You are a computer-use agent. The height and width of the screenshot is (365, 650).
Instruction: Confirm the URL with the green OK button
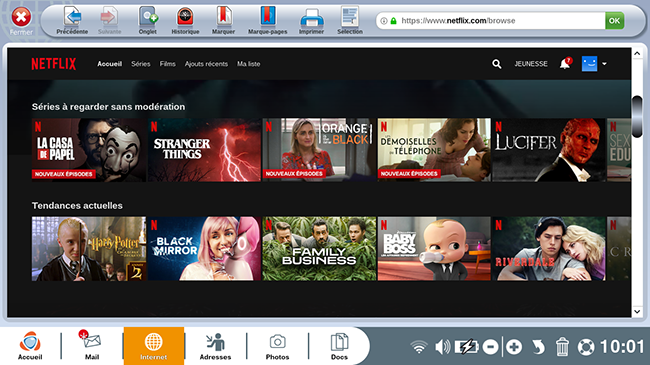tap(614, 21)
